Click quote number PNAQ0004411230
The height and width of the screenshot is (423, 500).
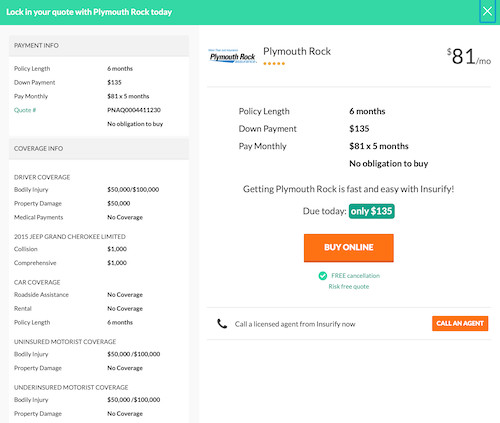click(x=134, y=110)
